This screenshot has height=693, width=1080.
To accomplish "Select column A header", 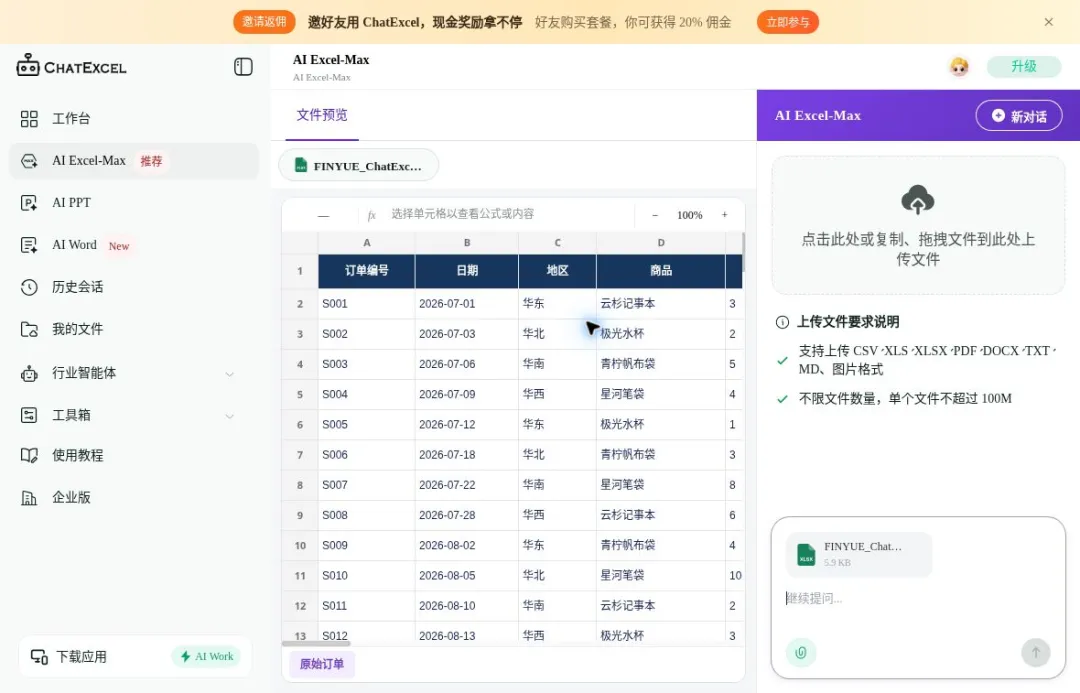I will click(366, 242).
